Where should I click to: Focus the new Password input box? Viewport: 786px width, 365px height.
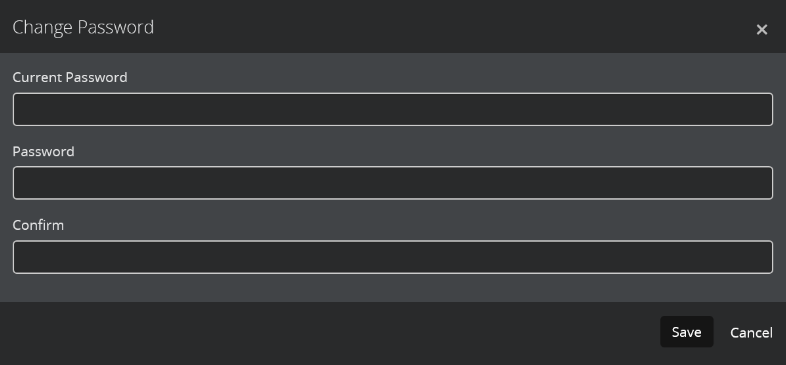click(392, 183)
